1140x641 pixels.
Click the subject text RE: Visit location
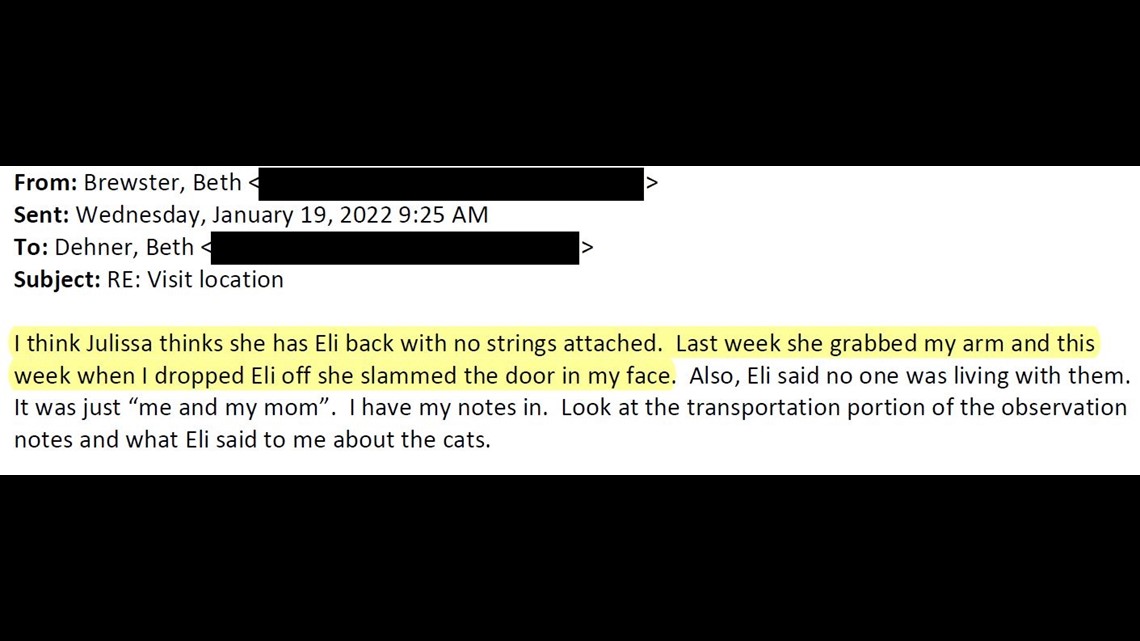point(196,280)
